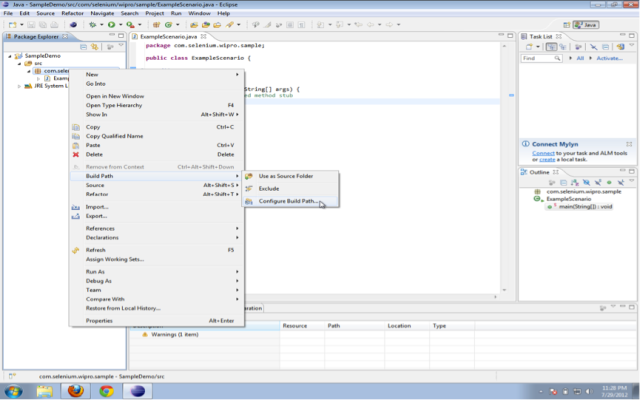
Task: Open the Task List view menu arrow
Action: pos(632,46)
